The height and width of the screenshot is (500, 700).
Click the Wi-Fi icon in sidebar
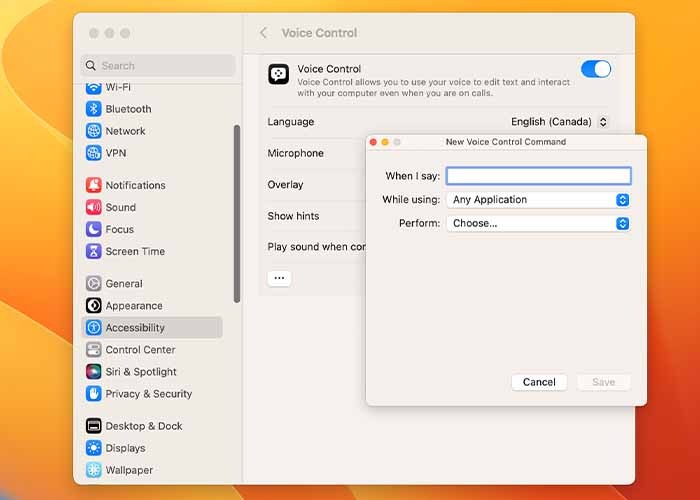(x=93, y=88)
